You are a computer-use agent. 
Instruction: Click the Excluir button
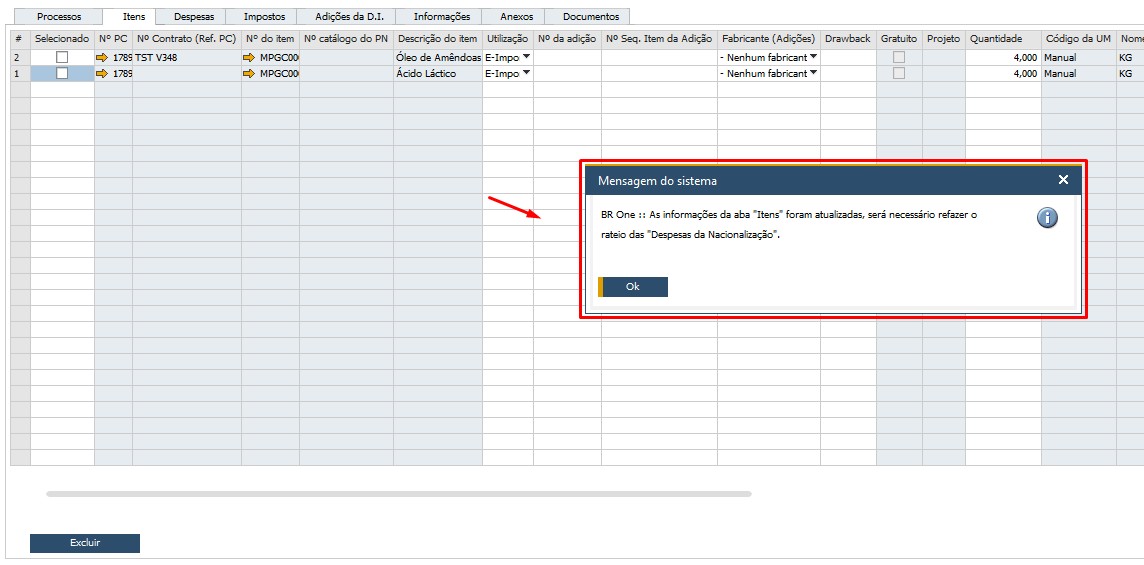pyautogui.click(x=85, y=543)
